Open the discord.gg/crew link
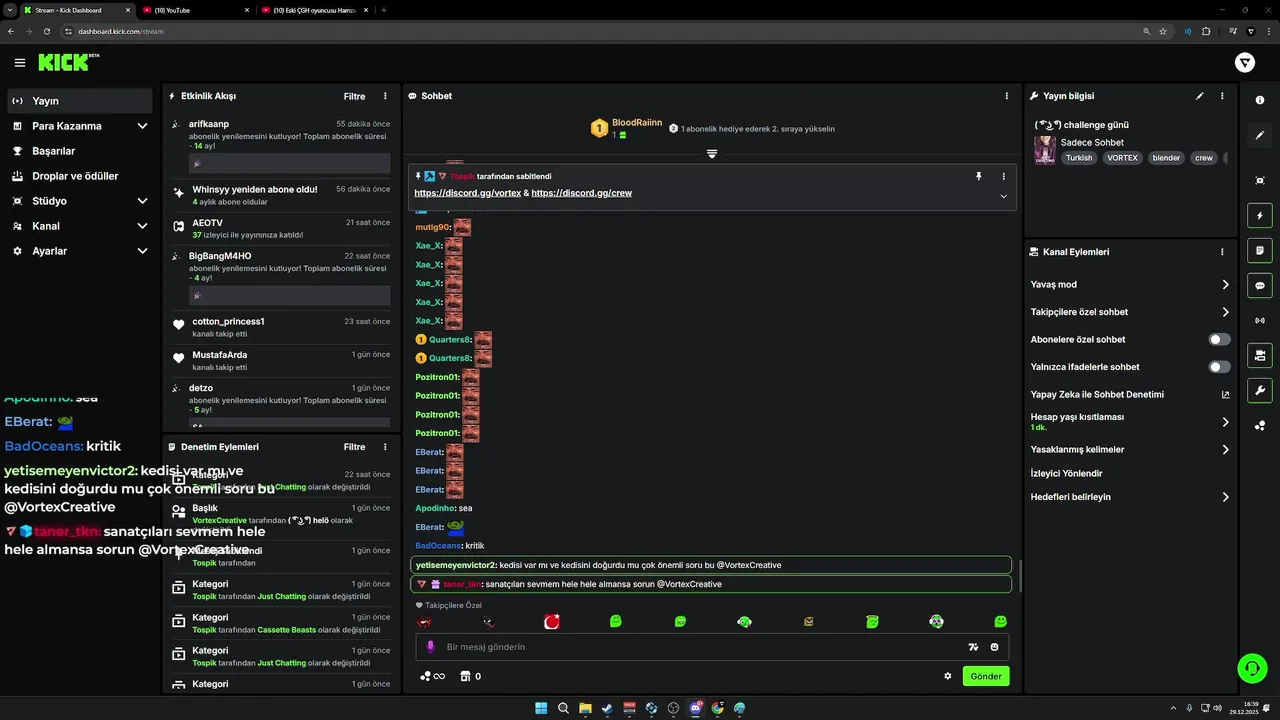This screenshot has width=1280, height=720. pyautogui.click(x=582, y=193)
